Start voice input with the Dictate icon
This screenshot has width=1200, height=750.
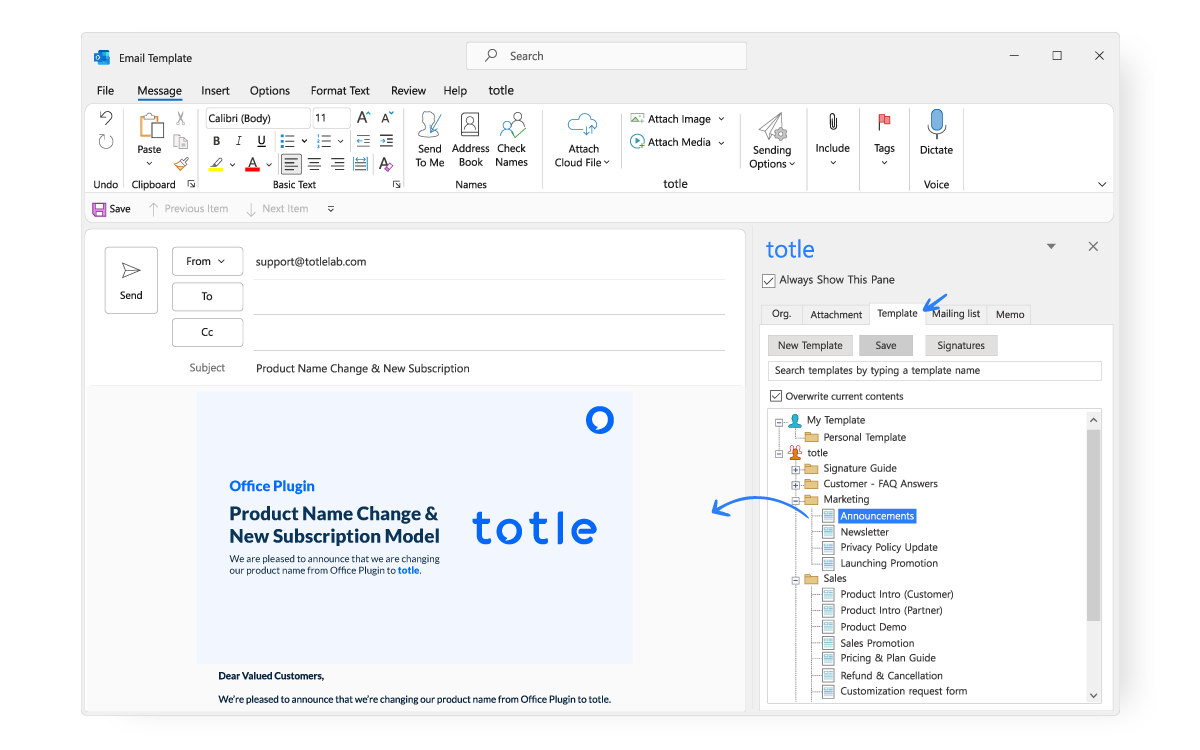pyautogui.click(x=936, y=135)
